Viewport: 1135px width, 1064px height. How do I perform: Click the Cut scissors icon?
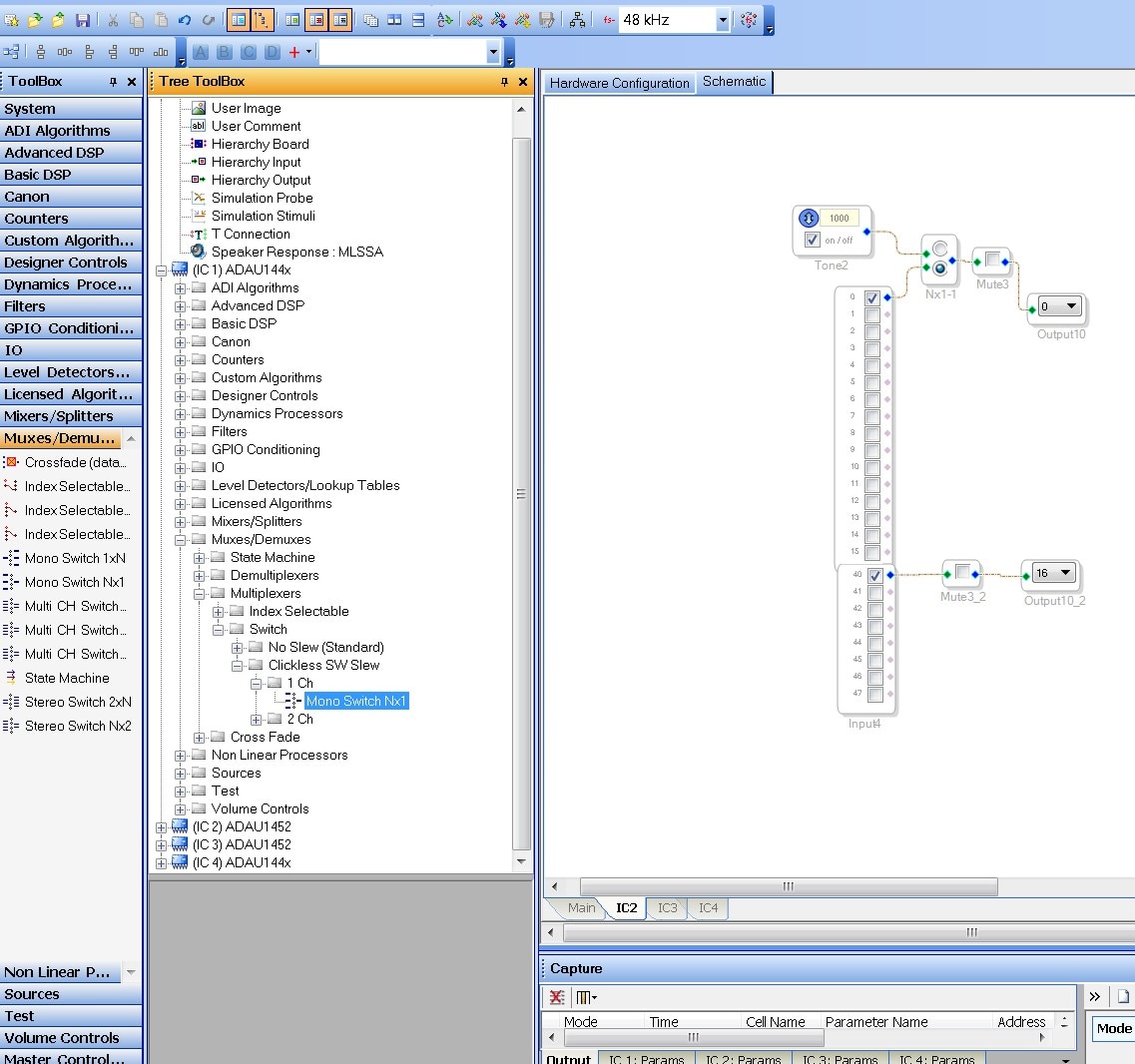click(x=113, y=20)
